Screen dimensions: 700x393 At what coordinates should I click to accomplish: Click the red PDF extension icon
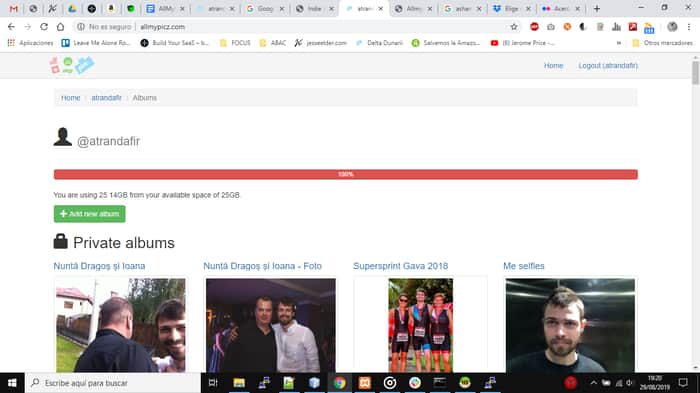pos(633,27)
